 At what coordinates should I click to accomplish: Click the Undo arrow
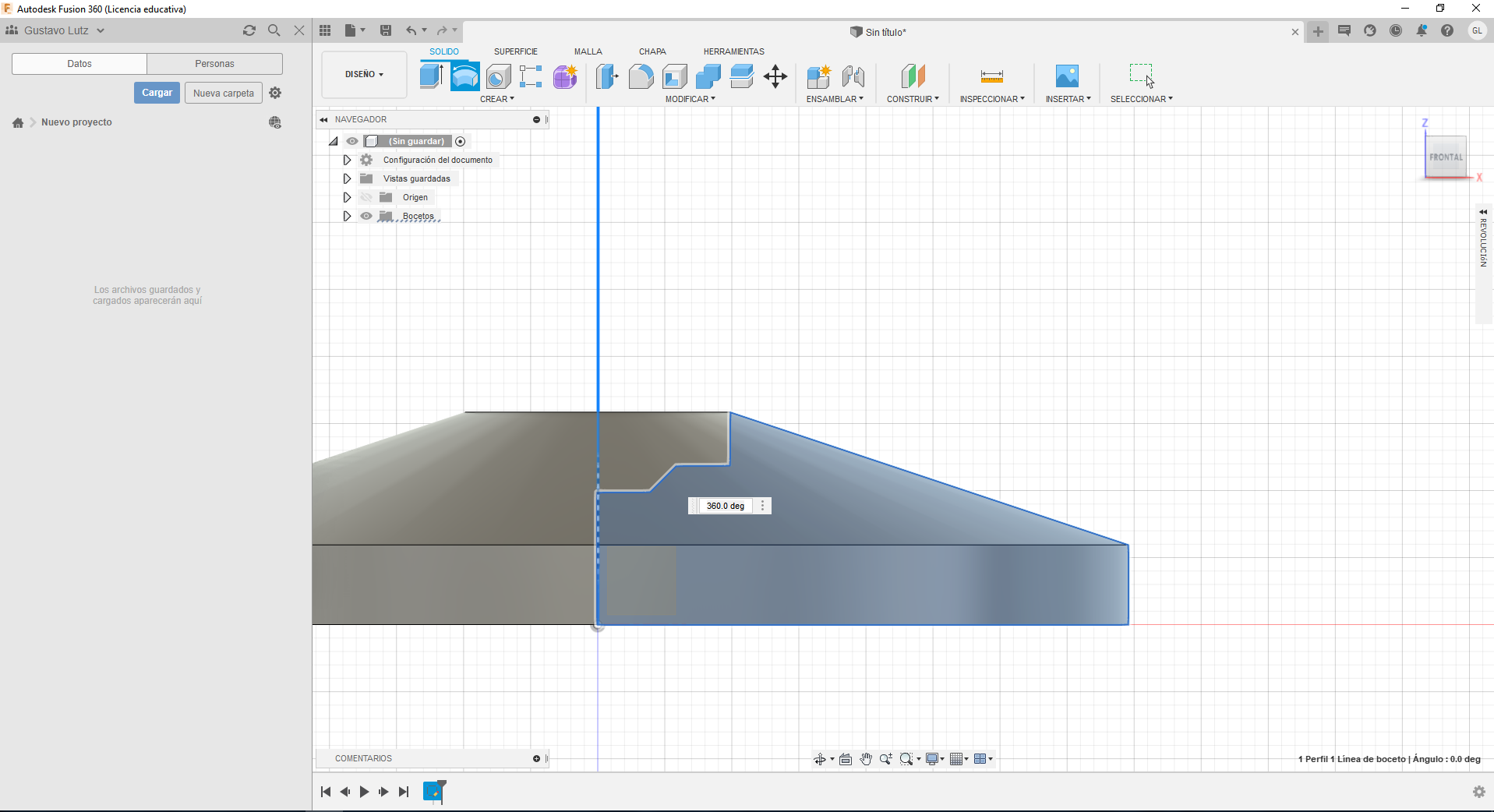click(411, 30)
